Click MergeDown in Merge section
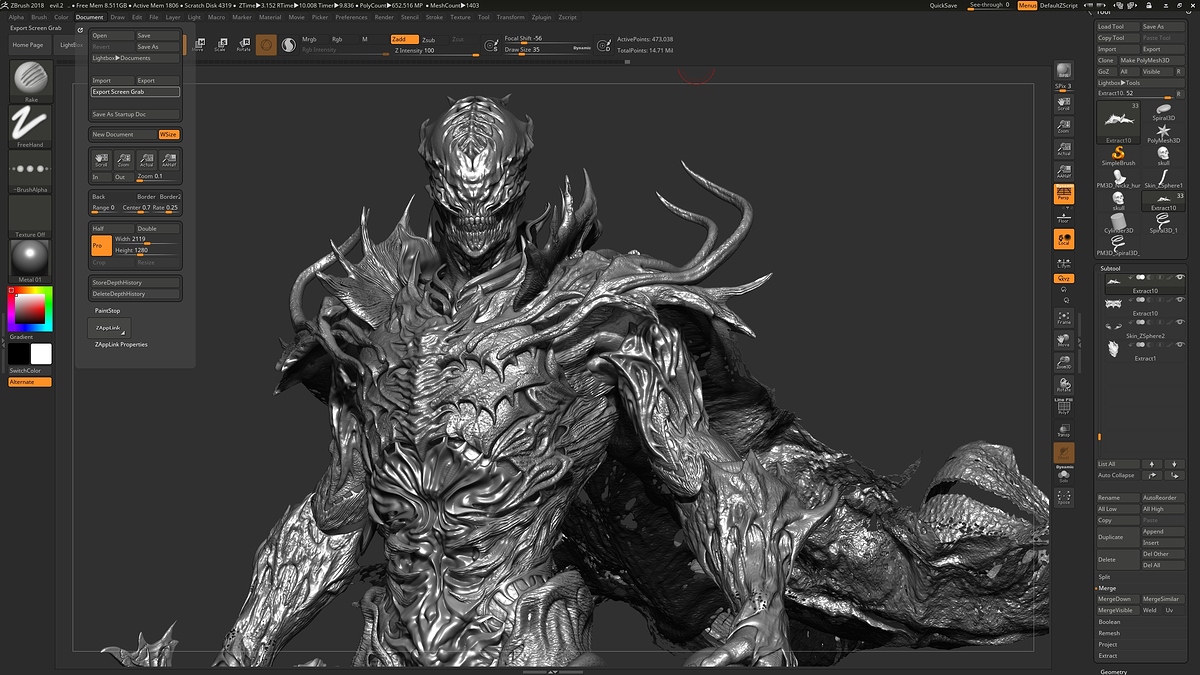 coord(1118,599)
